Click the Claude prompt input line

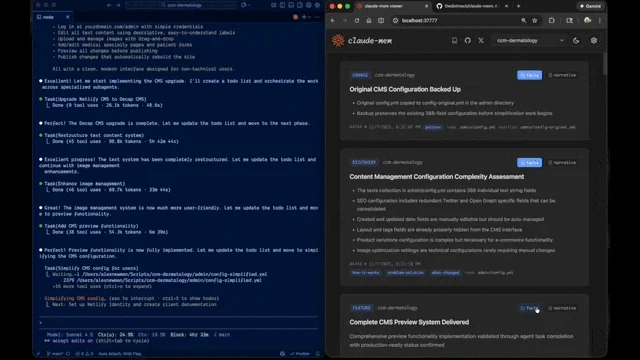179,322
